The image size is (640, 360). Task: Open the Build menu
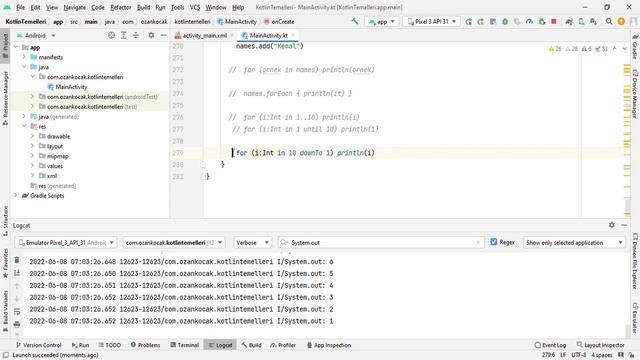click(x=143, y=7)
